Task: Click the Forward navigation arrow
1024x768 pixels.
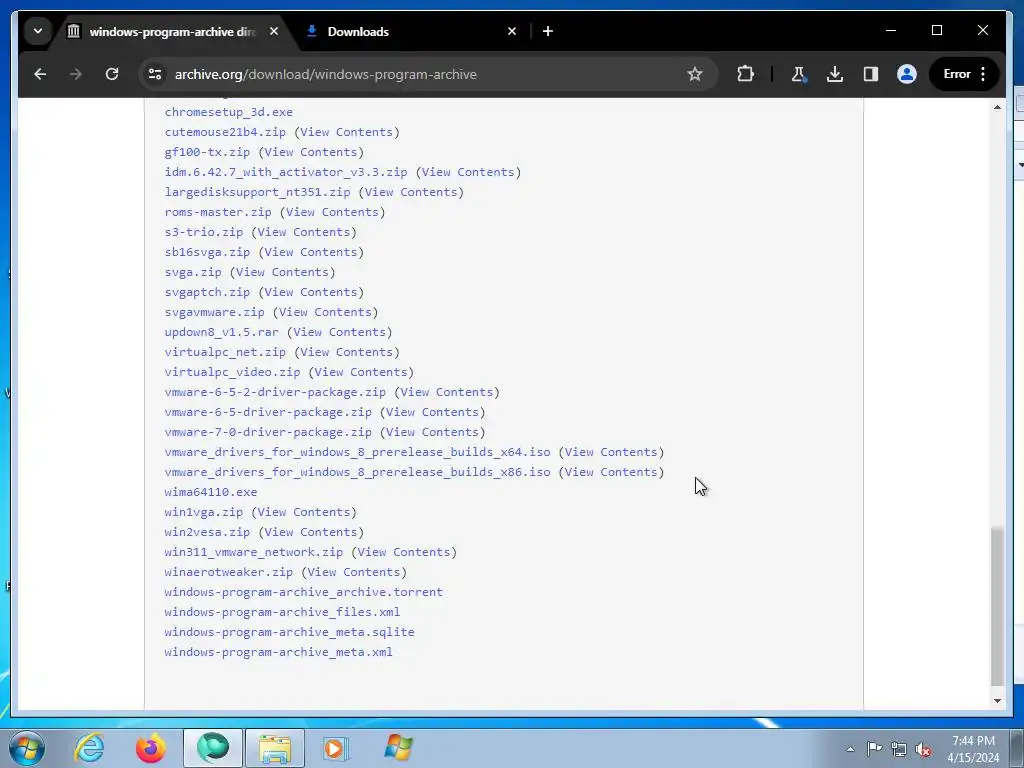Action: pyautogui.click(x=76, y=74)
